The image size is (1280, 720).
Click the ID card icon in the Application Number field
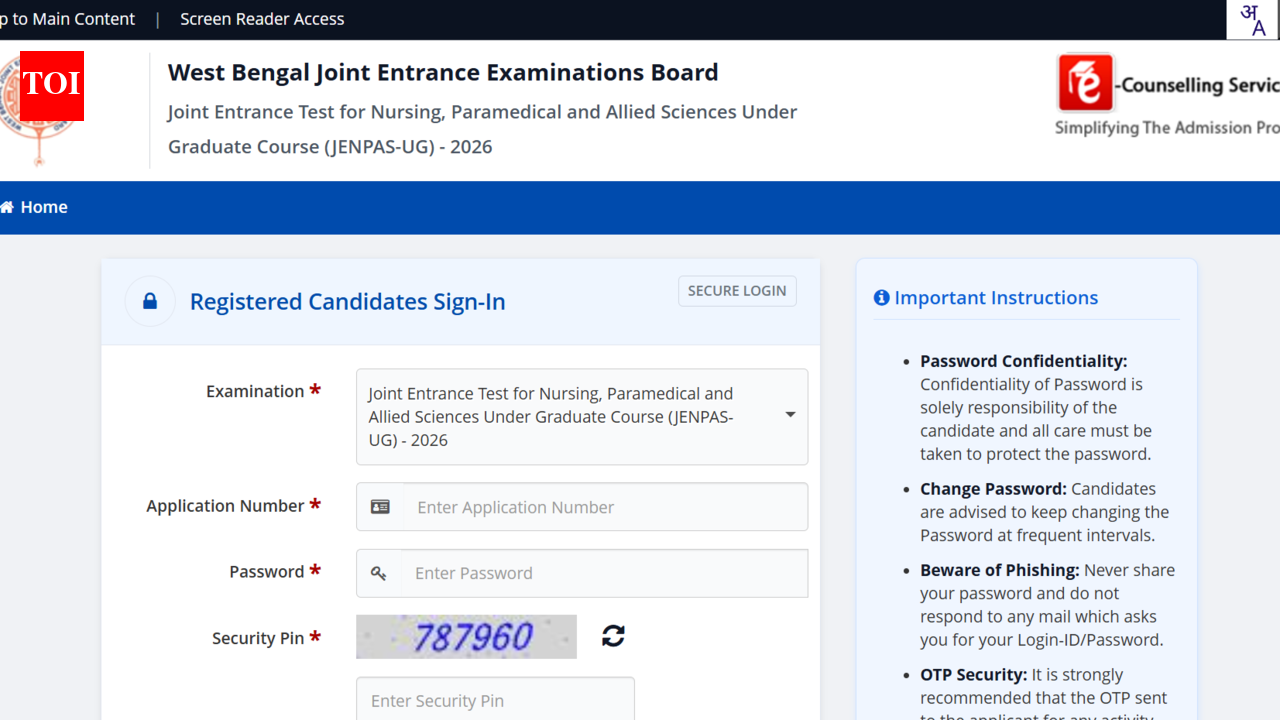[380, 507]
